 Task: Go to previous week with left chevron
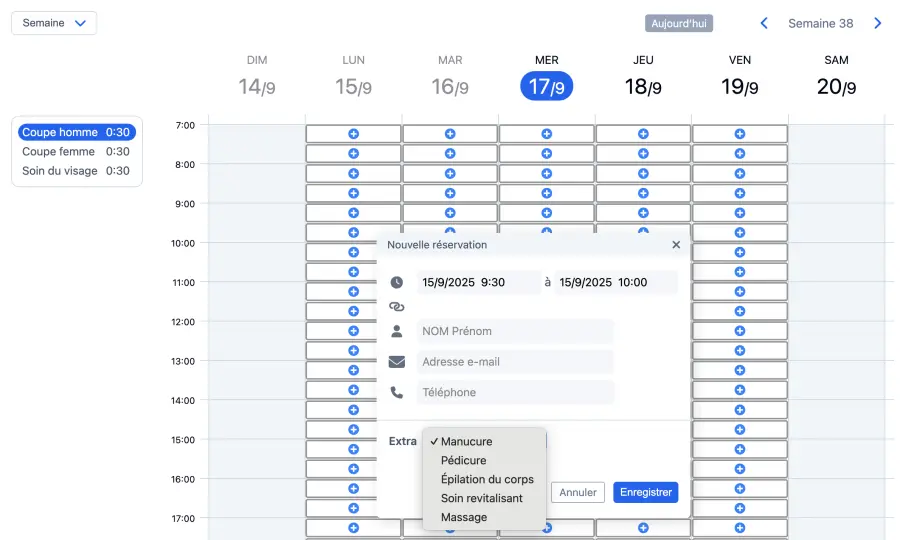pos(764,23)
